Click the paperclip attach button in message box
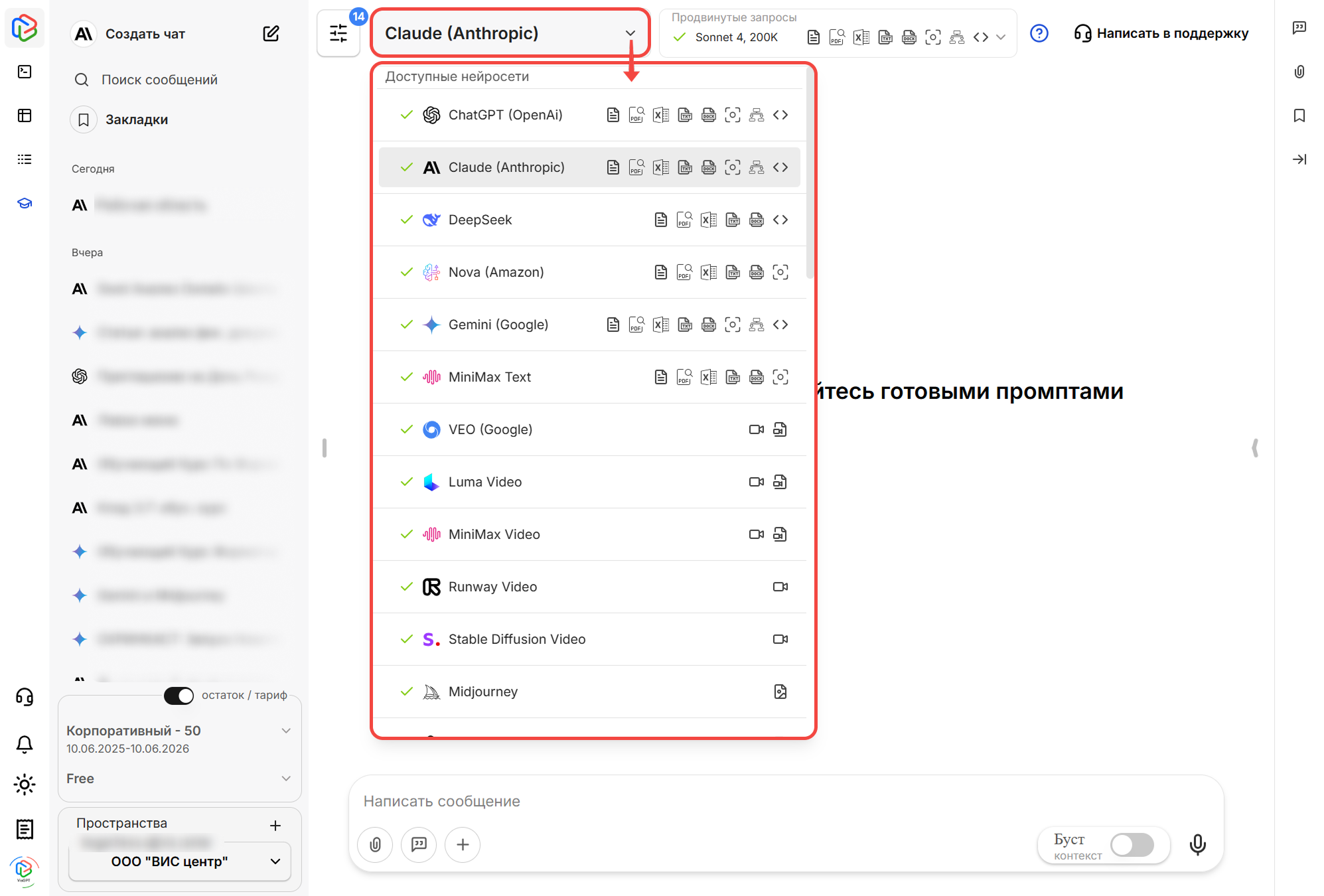The width and height of the screenshot is (1324, 896). click(375, 844)
